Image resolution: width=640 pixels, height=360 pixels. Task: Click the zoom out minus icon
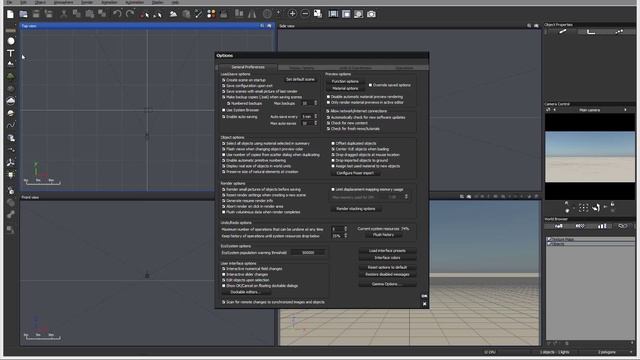click(305, 14)
